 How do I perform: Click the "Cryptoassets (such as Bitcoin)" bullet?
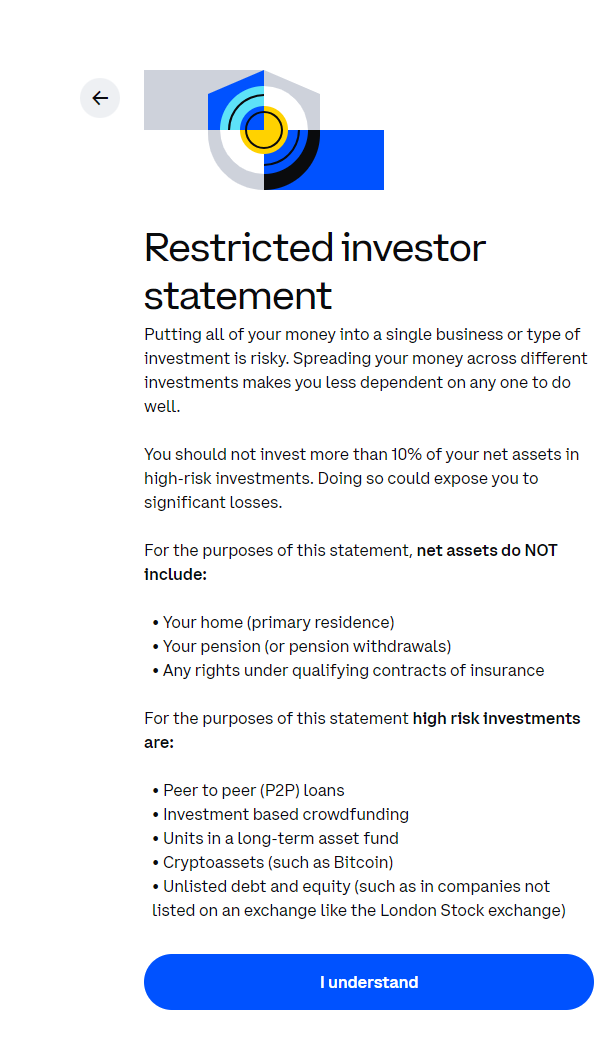[278, 862]
